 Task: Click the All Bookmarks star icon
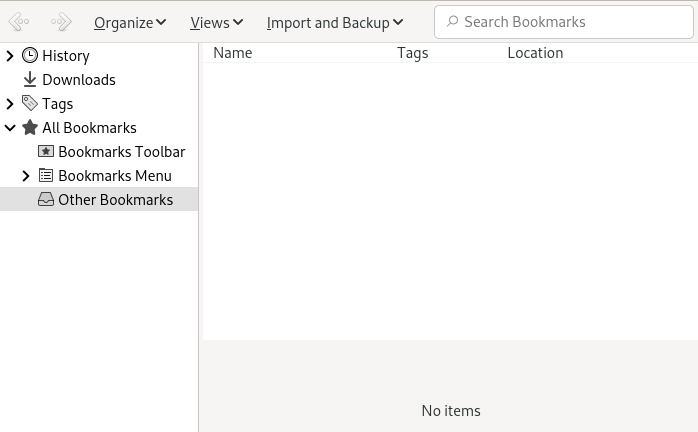click(30, 128)
